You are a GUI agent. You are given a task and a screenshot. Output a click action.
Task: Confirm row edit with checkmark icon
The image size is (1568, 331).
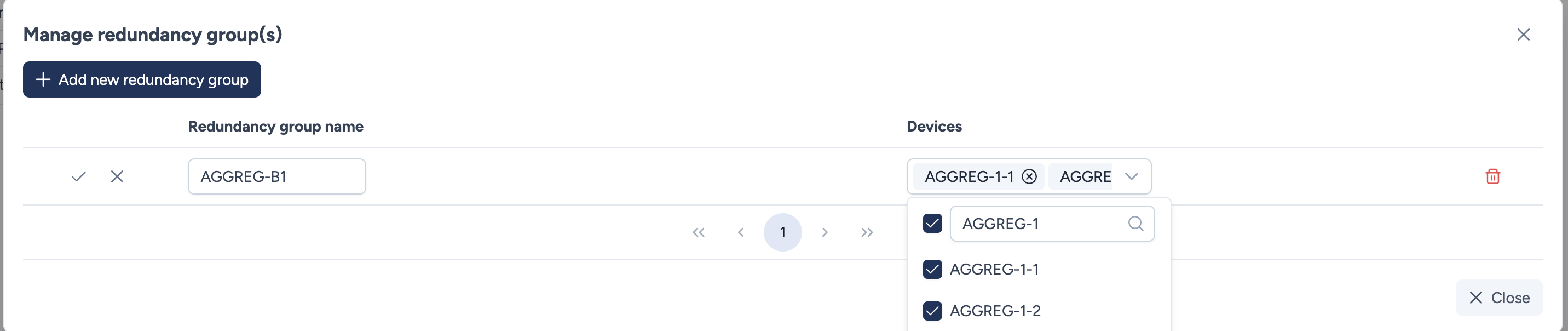pos(78,177)
